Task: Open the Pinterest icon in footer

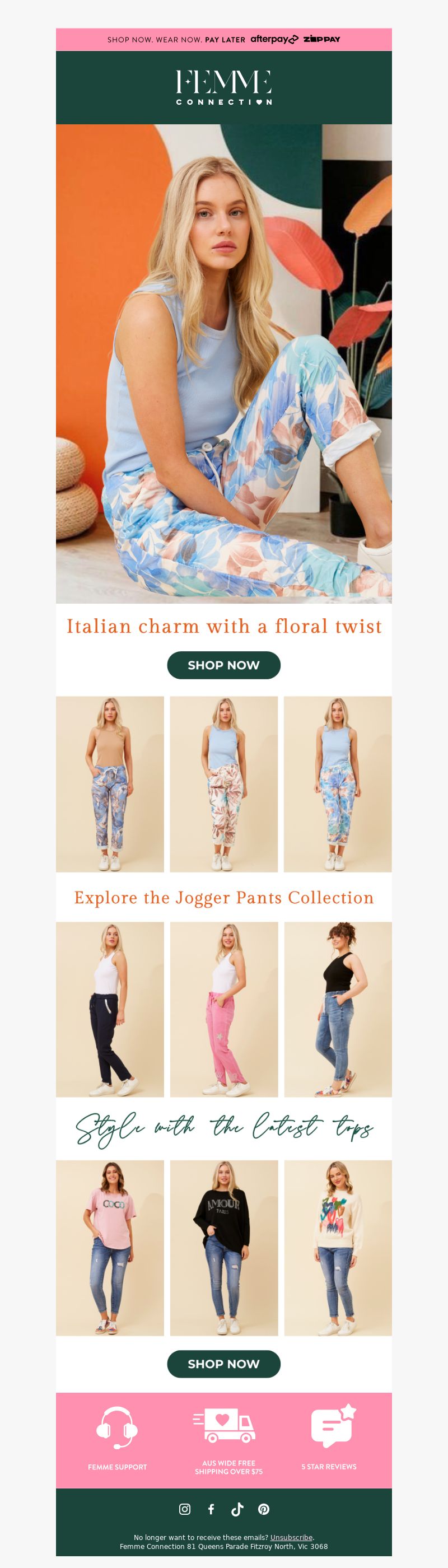Action: (264, 1509)
